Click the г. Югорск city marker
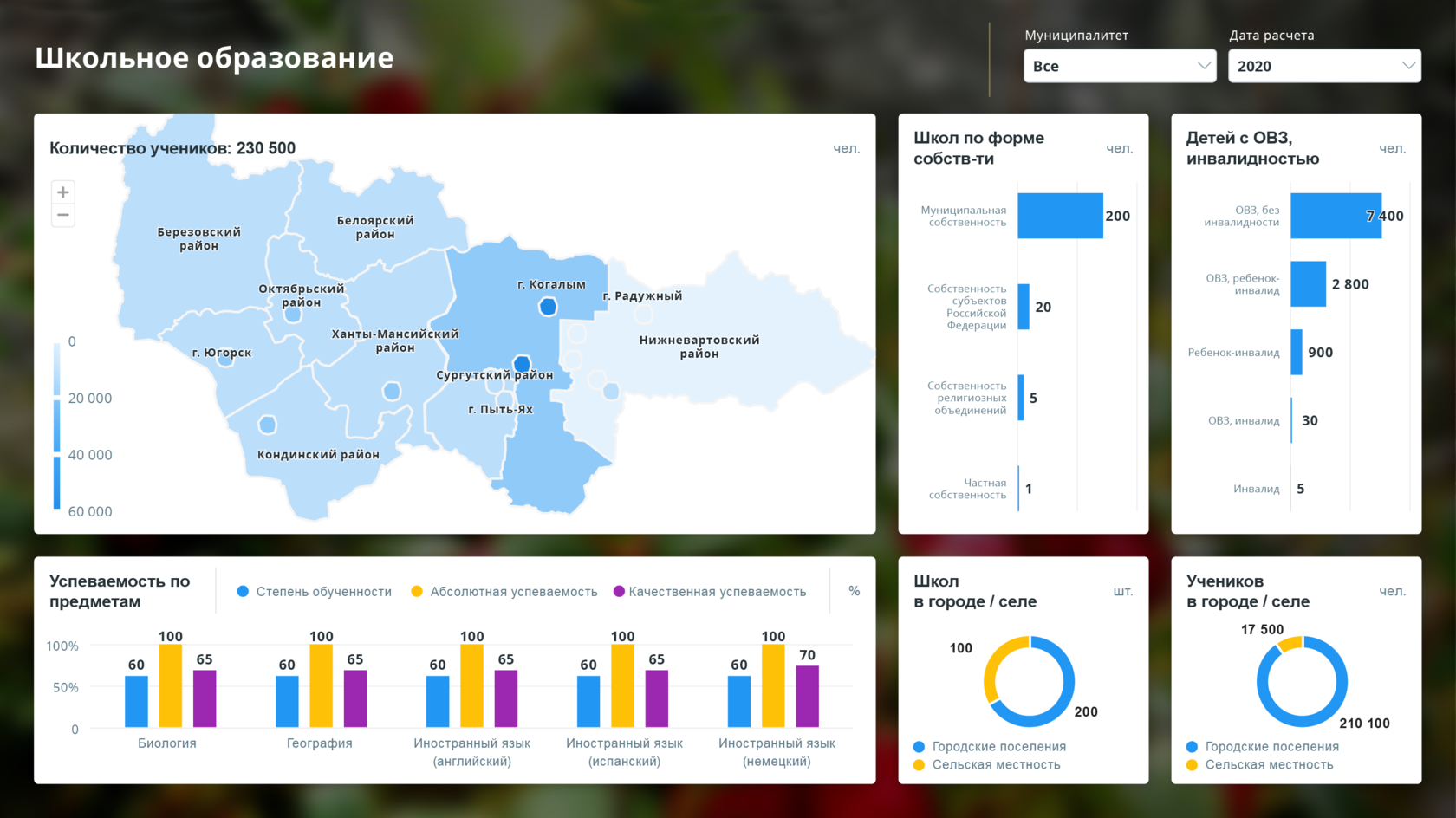The width and height of the screenshot is (1456, 818). (x=225, y=359)
